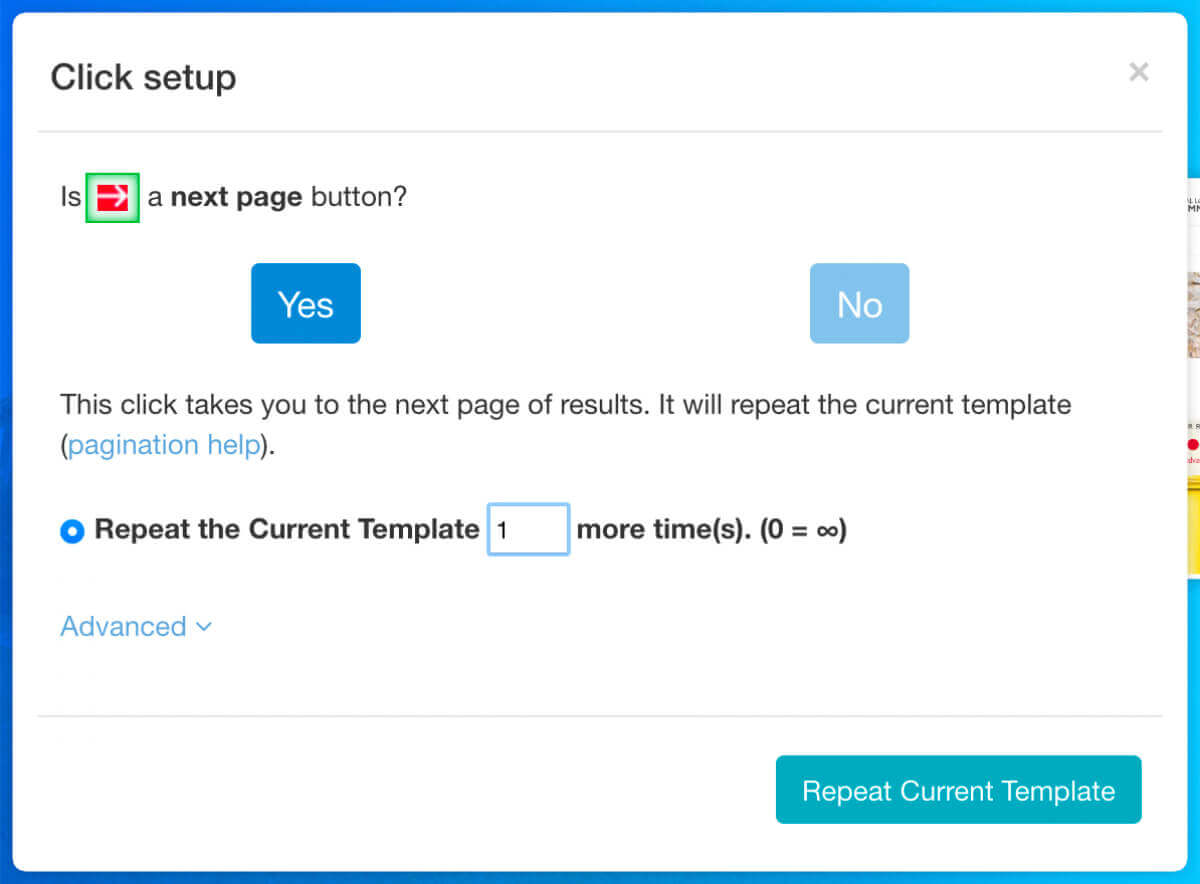This screenshot has height=884, width=1200.
Task: Choose the No button
Action: tap(859, 303)
